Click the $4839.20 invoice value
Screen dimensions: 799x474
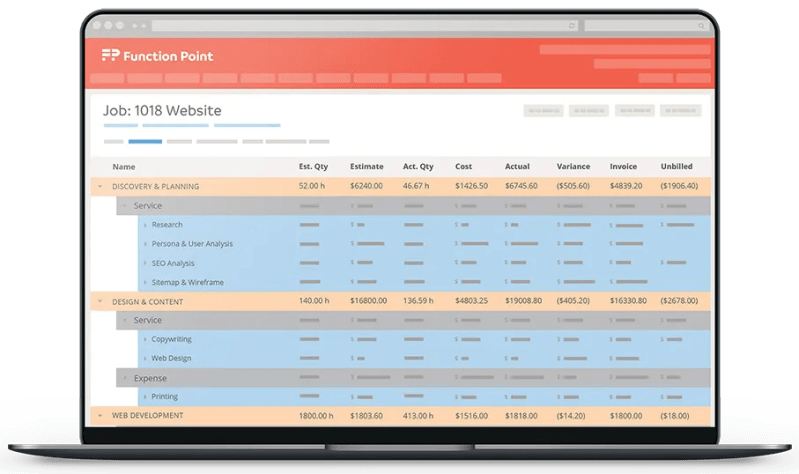626,186
